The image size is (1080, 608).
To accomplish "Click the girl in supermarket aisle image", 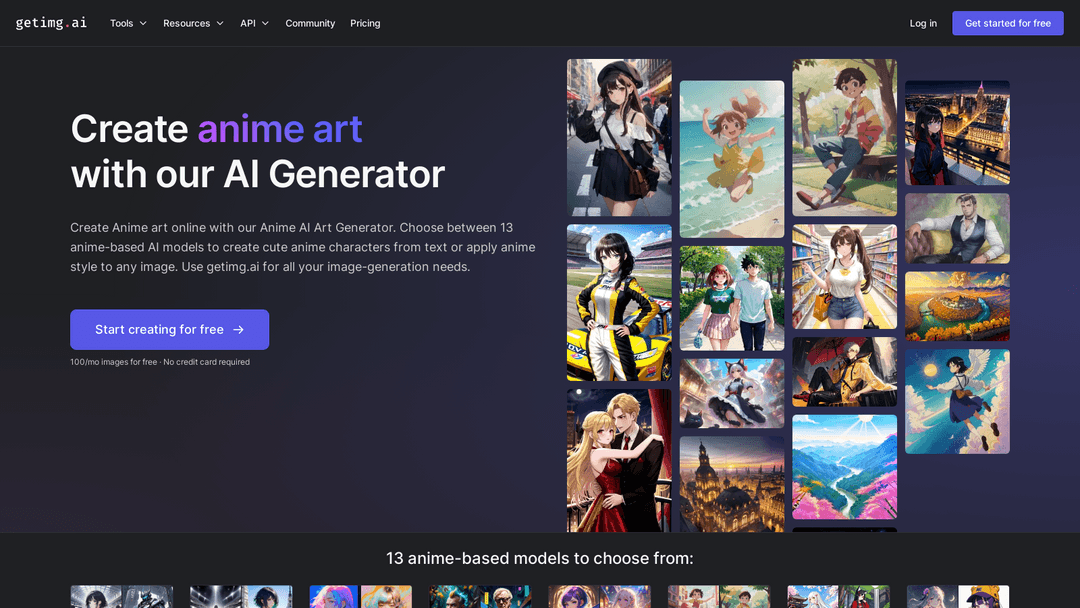I will pyautogui.click(x=845, y=276).
